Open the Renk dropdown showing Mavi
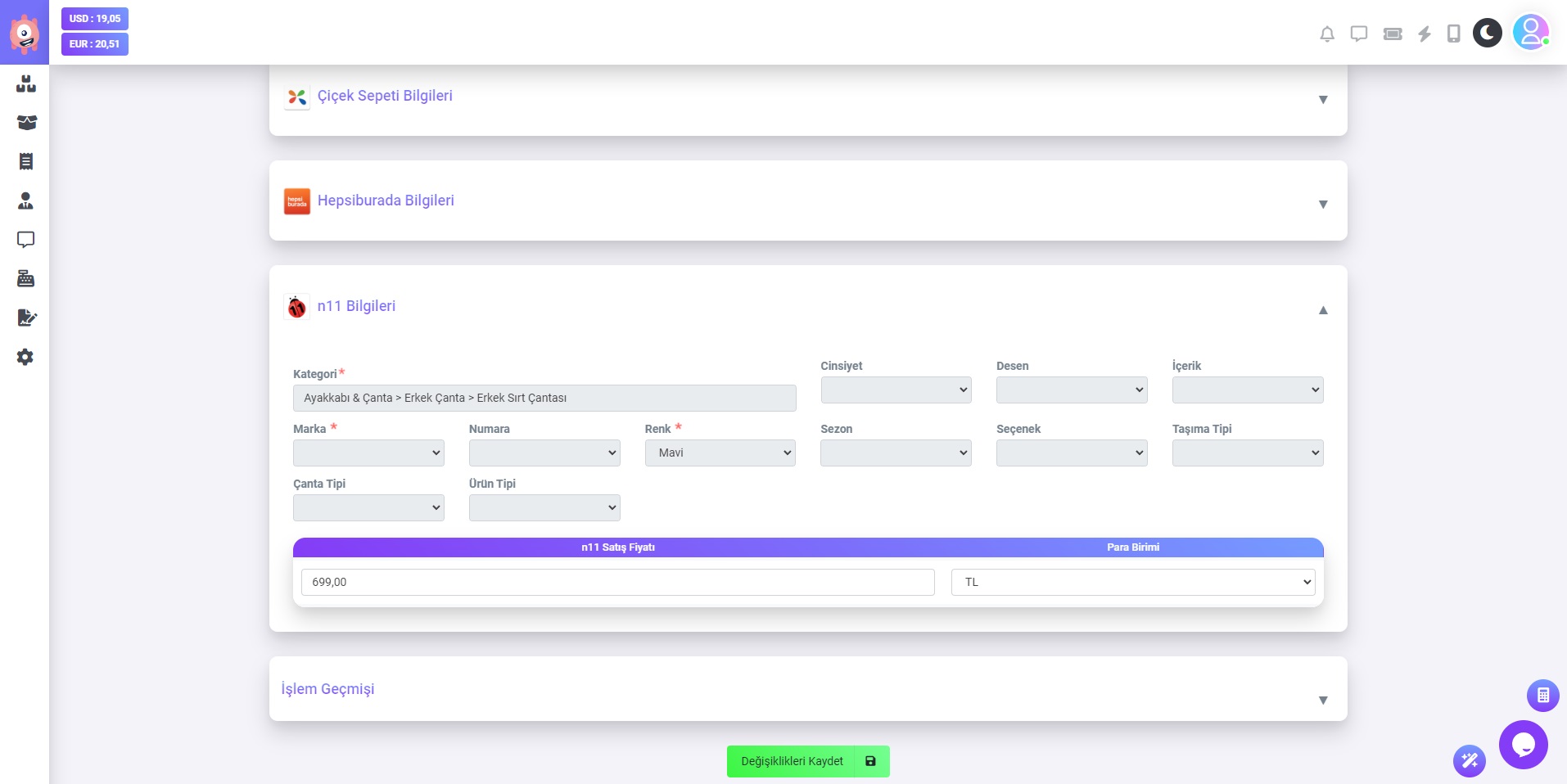 point(720,453)
